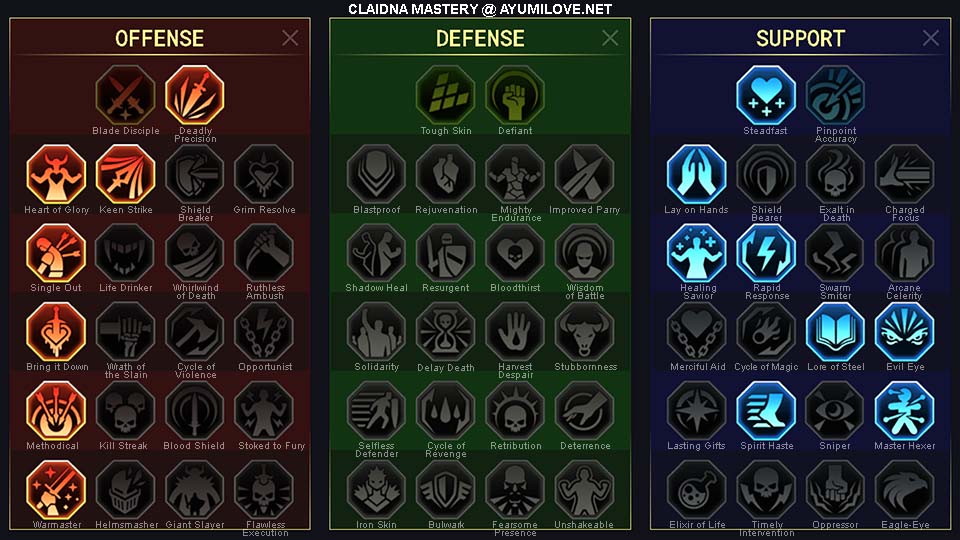Pick the Master Hexer support mastery
The image size is (960, 540).
pos(904,411)
